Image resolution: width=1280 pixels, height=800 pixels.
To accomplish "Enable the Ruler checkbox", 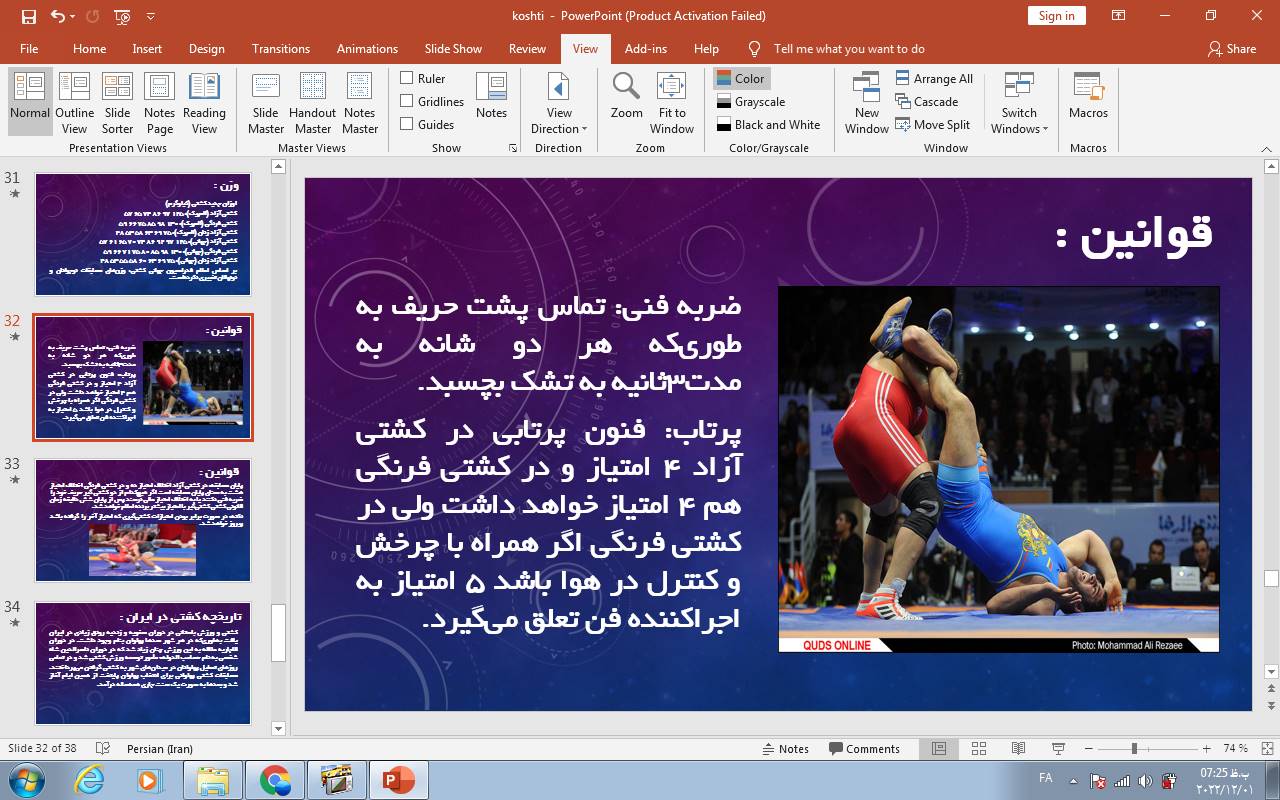I will [407, 78].
